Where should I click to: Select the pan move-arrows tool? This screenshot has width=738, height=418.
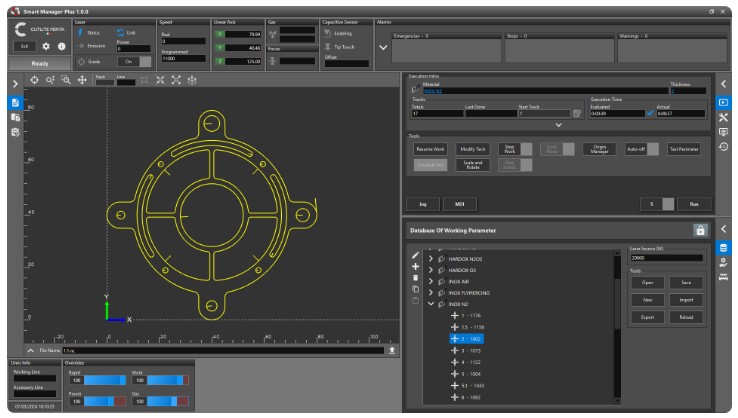click(82, 80)
